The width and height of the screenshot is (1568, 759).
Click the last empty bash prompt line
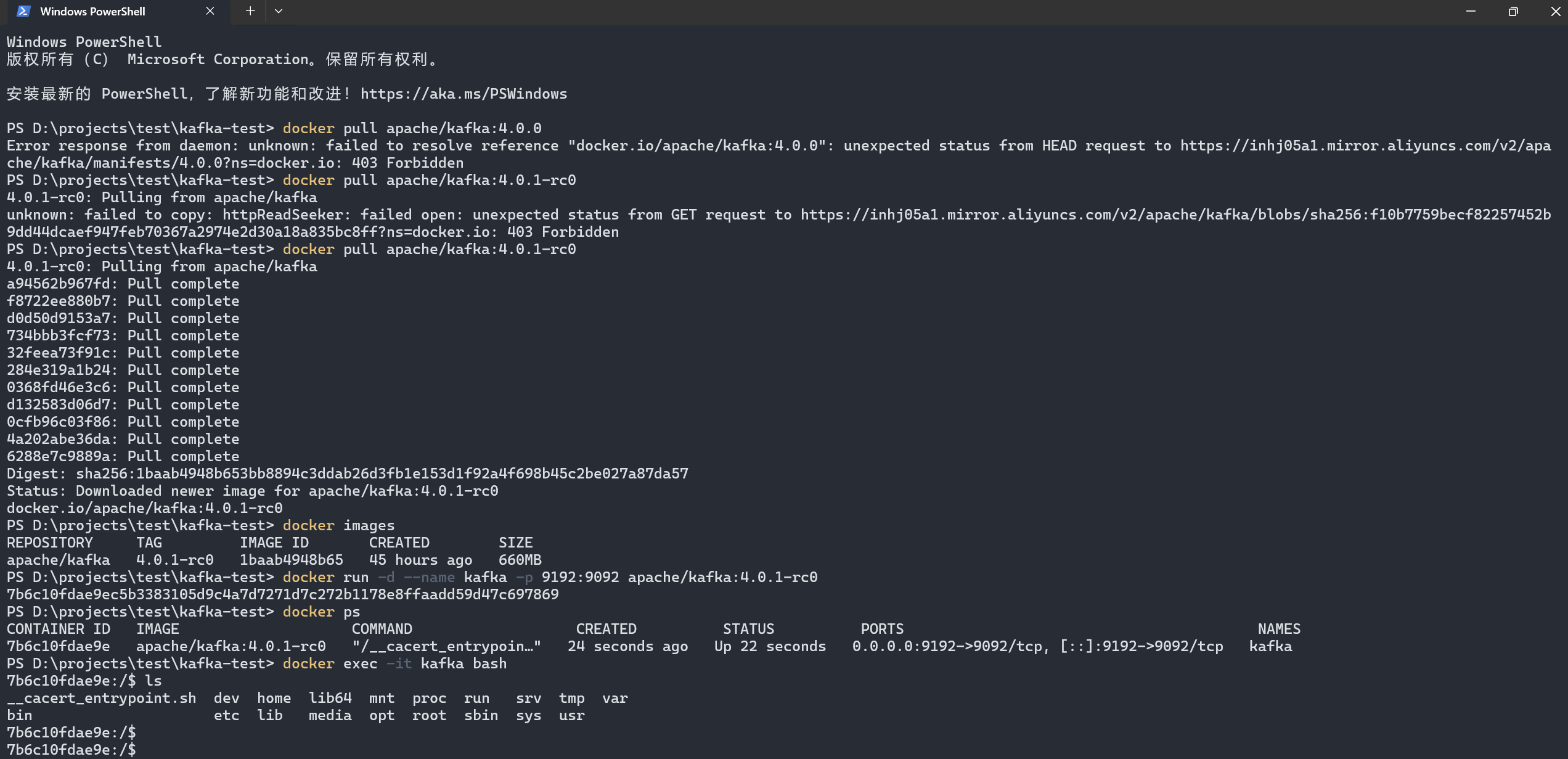pyautogui.click(x=71, y=750)
